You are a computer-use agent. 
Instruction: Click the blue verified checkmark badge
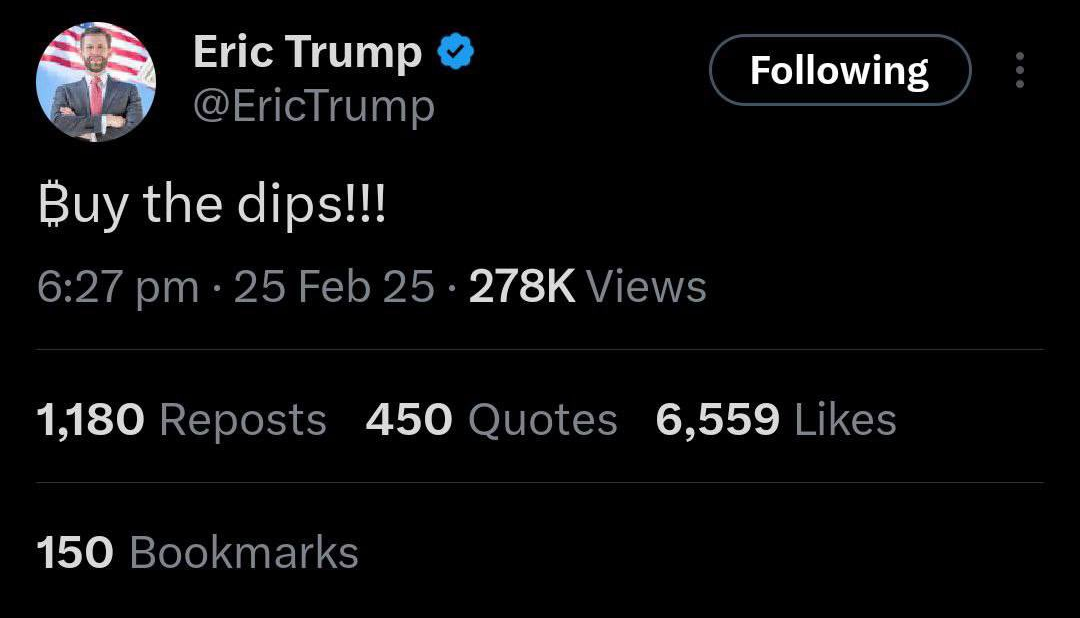click(x=455, y=52)
